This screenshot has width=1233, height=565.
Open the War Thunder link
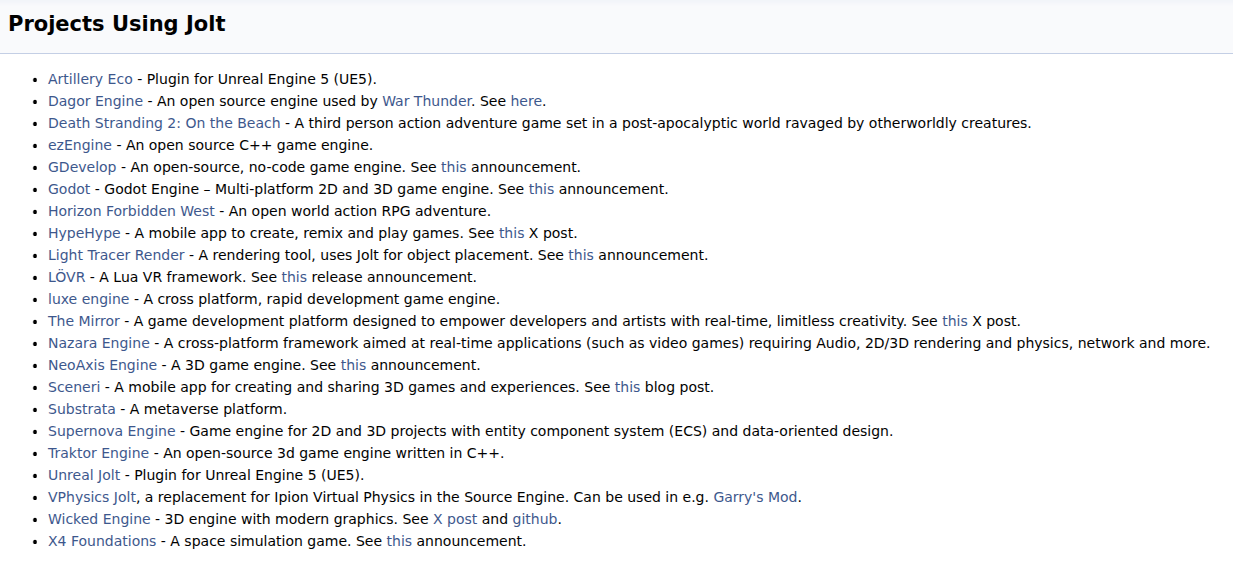[x=426, y=101]
